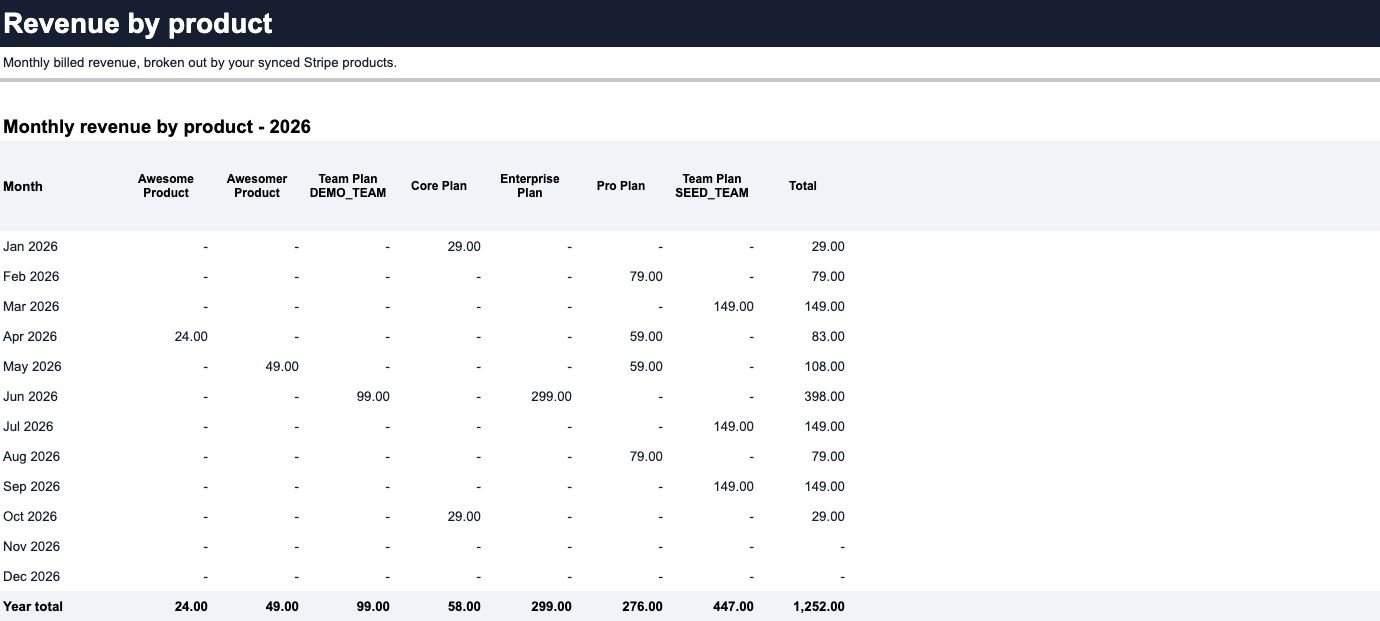Select the Jul 2026 row label
This screenshot has width=1380, height=621.
point(28,426)
